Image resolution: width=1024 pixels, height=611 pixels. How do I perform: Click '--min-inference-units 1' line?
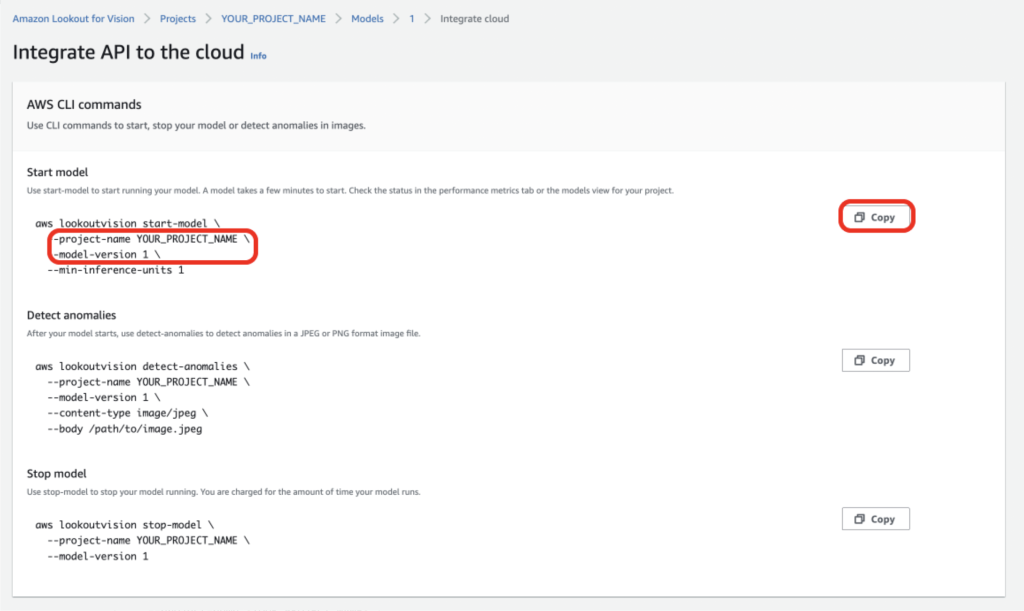pyautogui.click(x=116, y=270)
